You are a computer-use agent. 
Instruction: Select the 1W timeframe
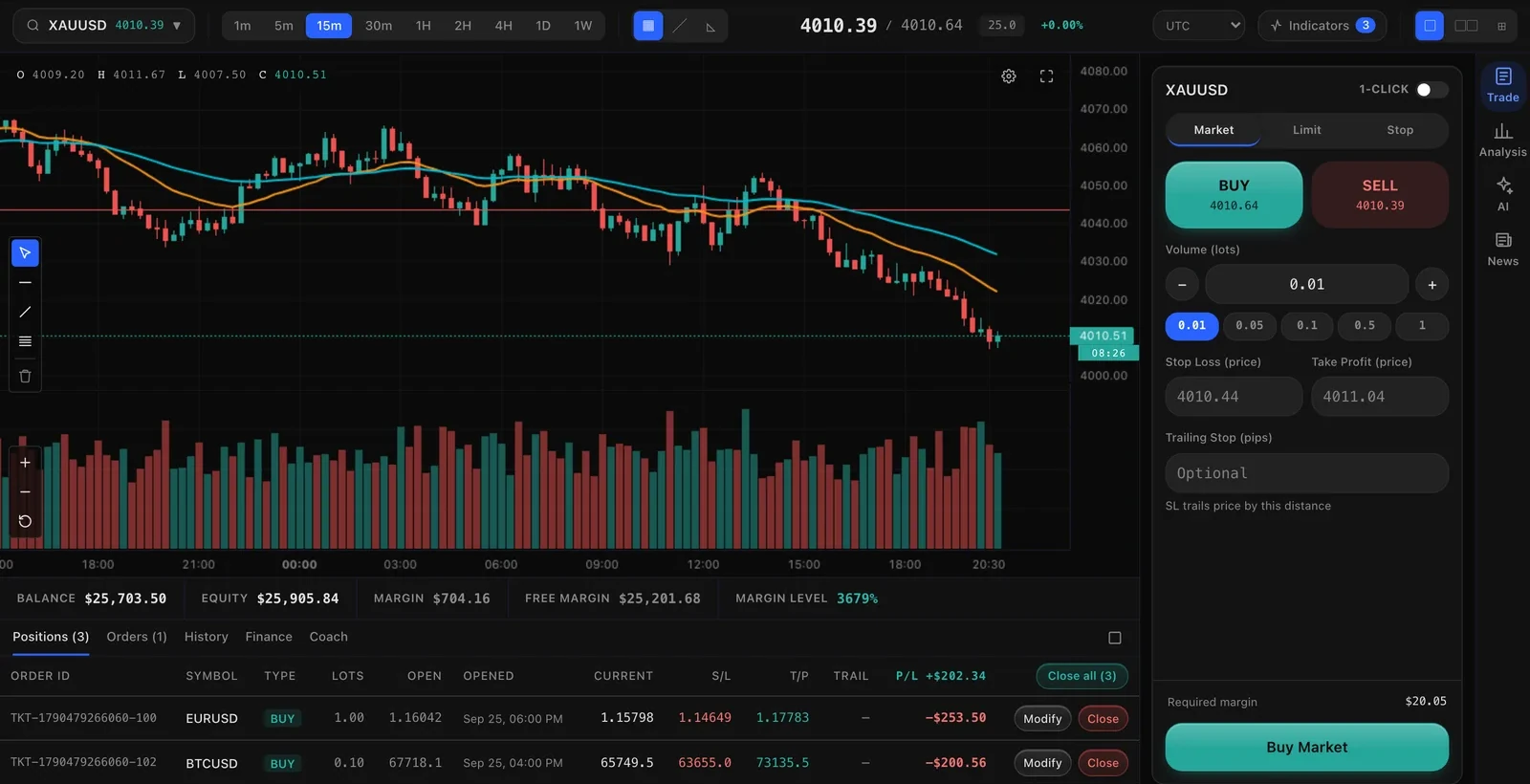pyautogui.click(x=583, y=26)
